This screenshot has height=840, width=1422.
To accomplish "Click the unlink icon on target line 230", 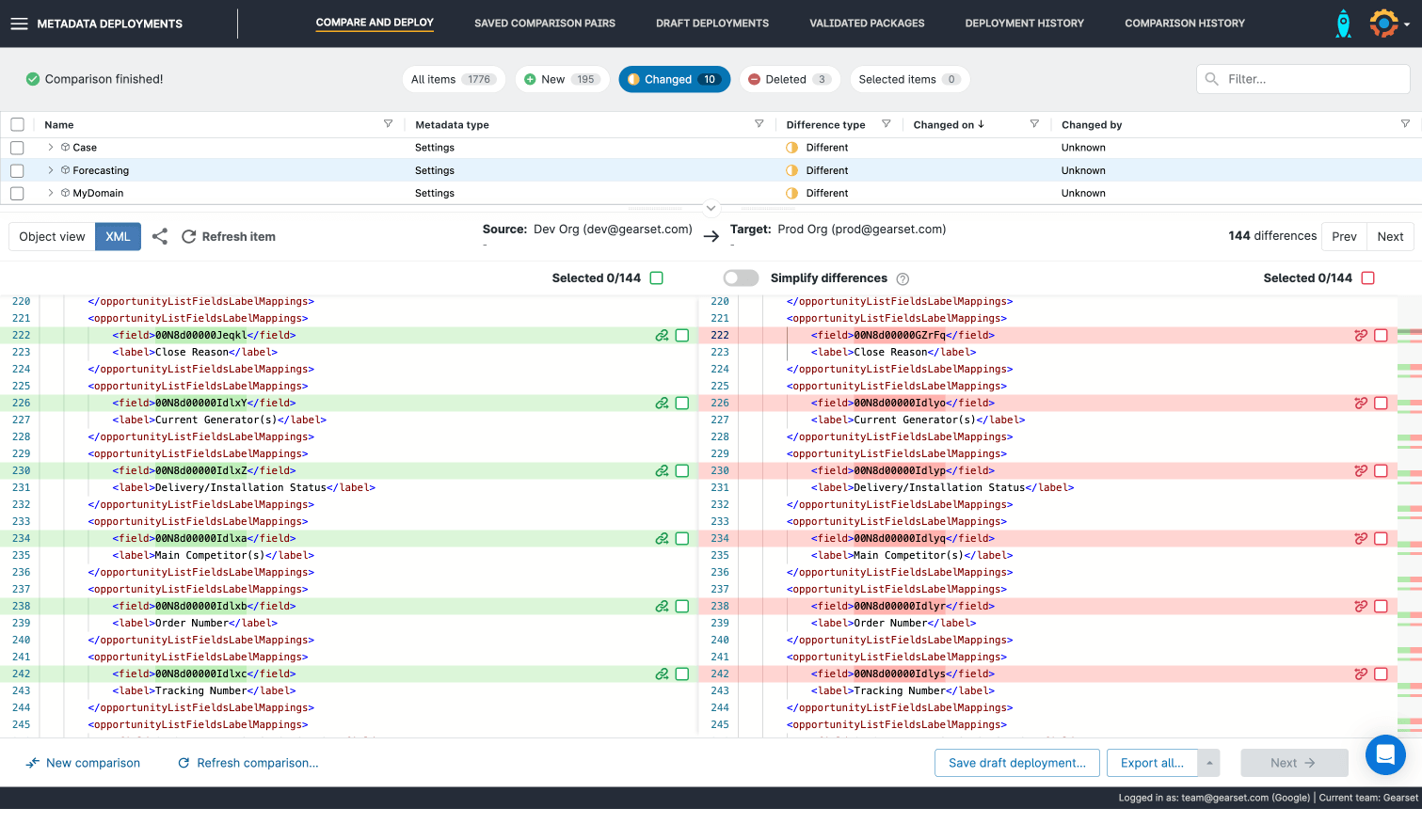I will coord(1360,471).
